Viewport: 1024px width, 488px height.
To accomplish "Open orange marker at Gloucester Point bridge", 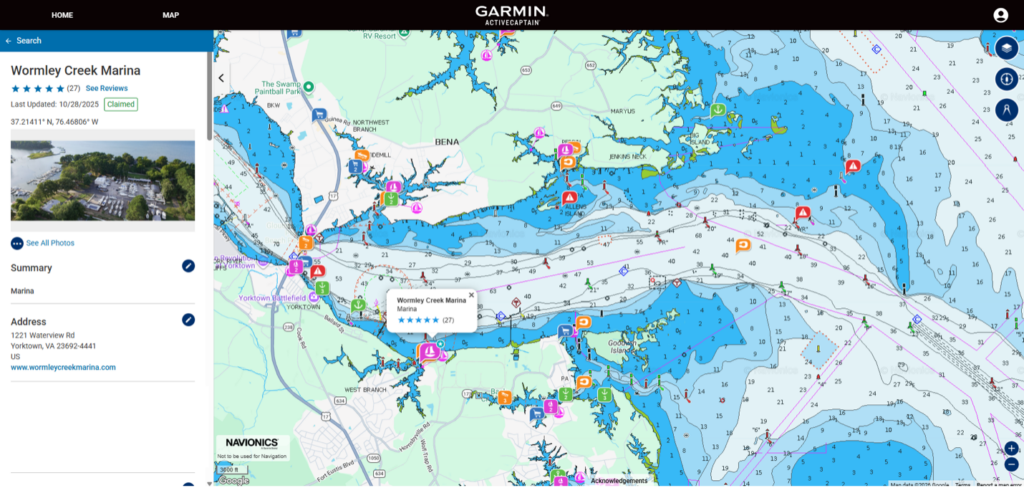I will 306,243.
